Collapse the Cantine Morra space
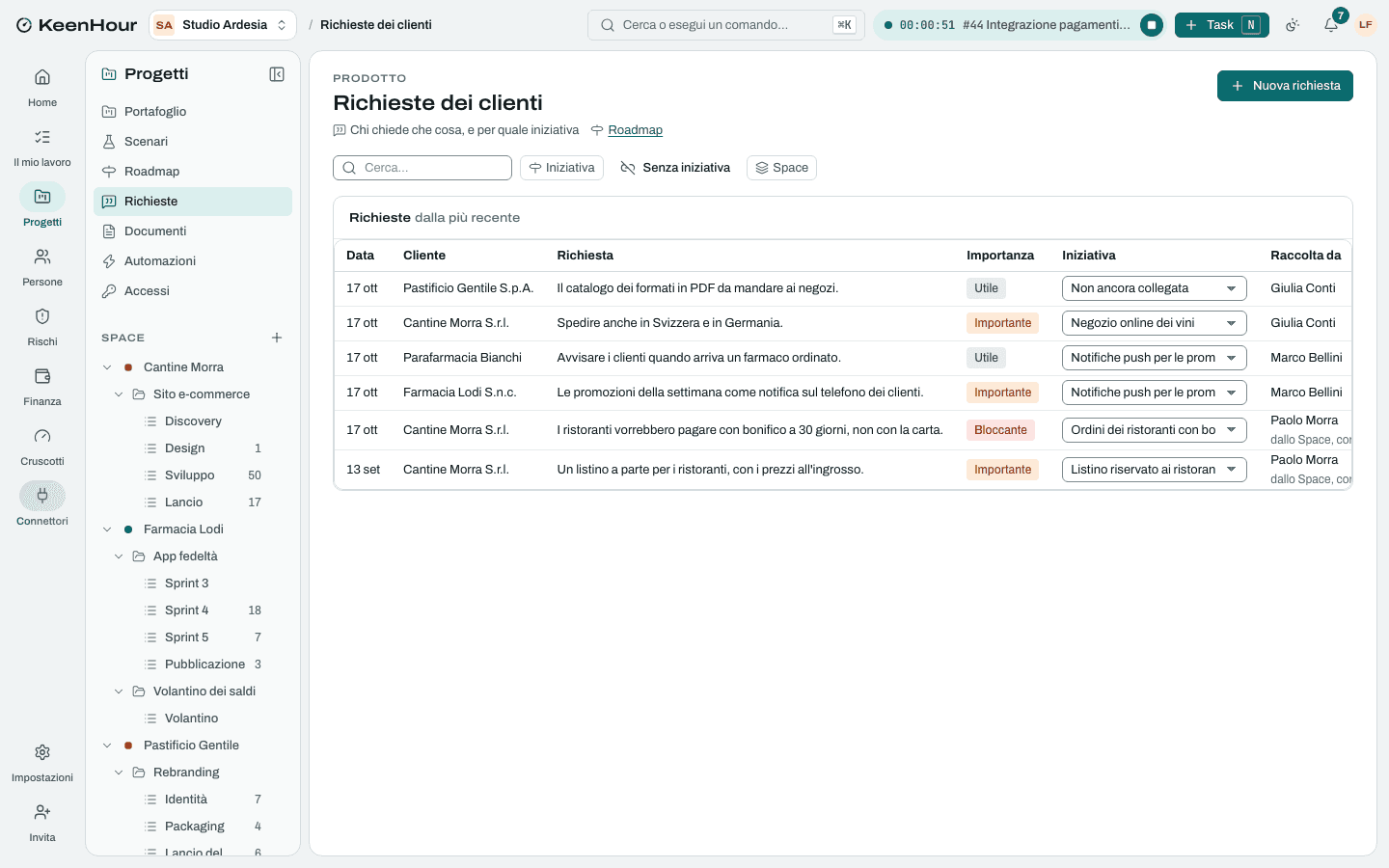 107,367
